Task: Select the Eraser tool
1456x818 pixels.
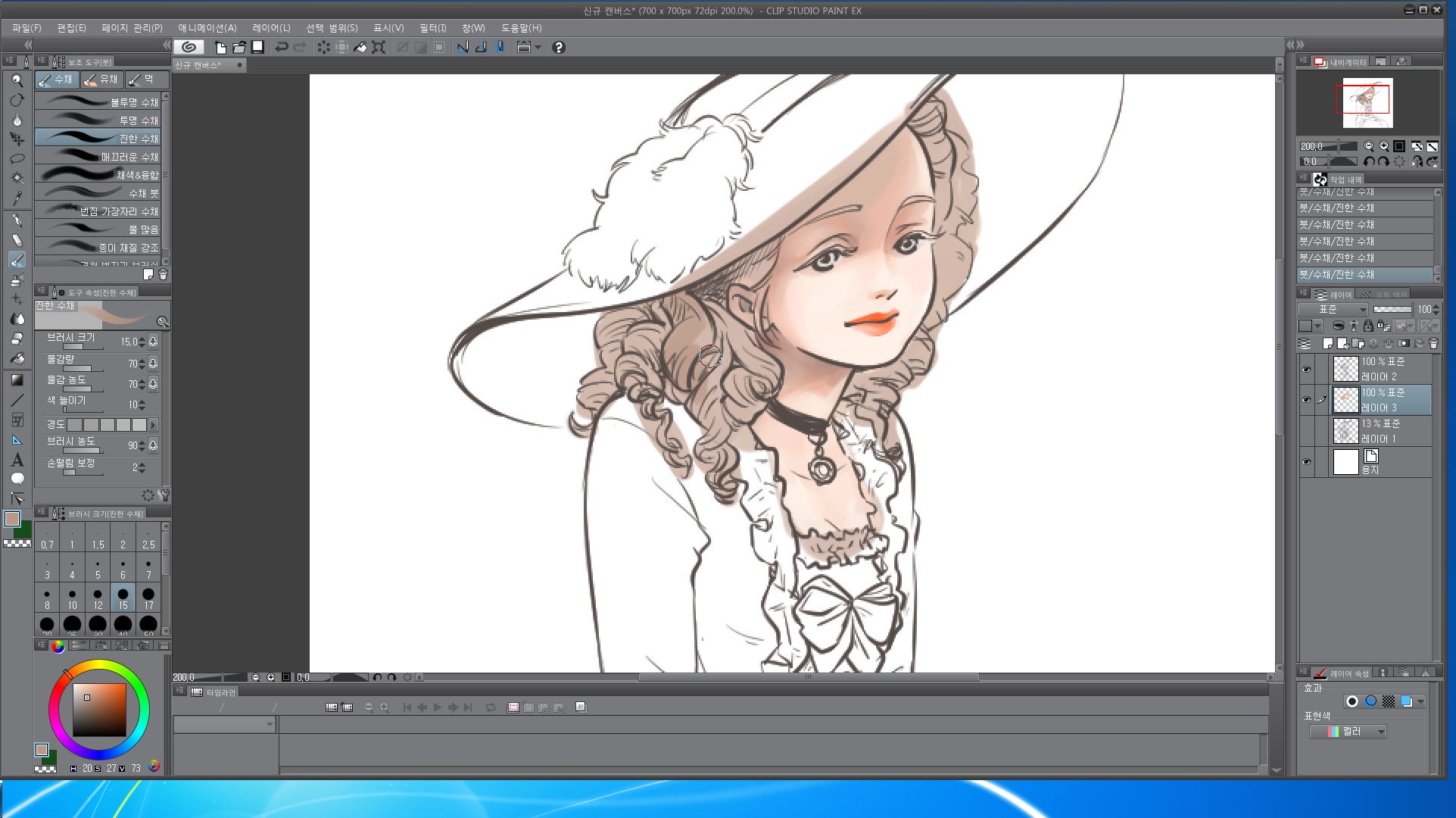Action: (17, 339)
